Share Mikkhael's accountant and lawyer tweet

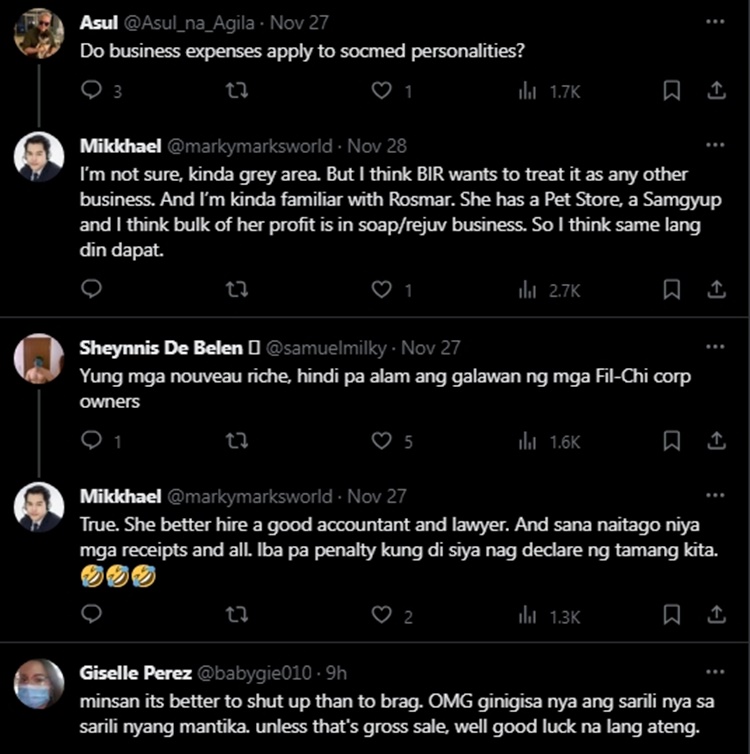716,618
